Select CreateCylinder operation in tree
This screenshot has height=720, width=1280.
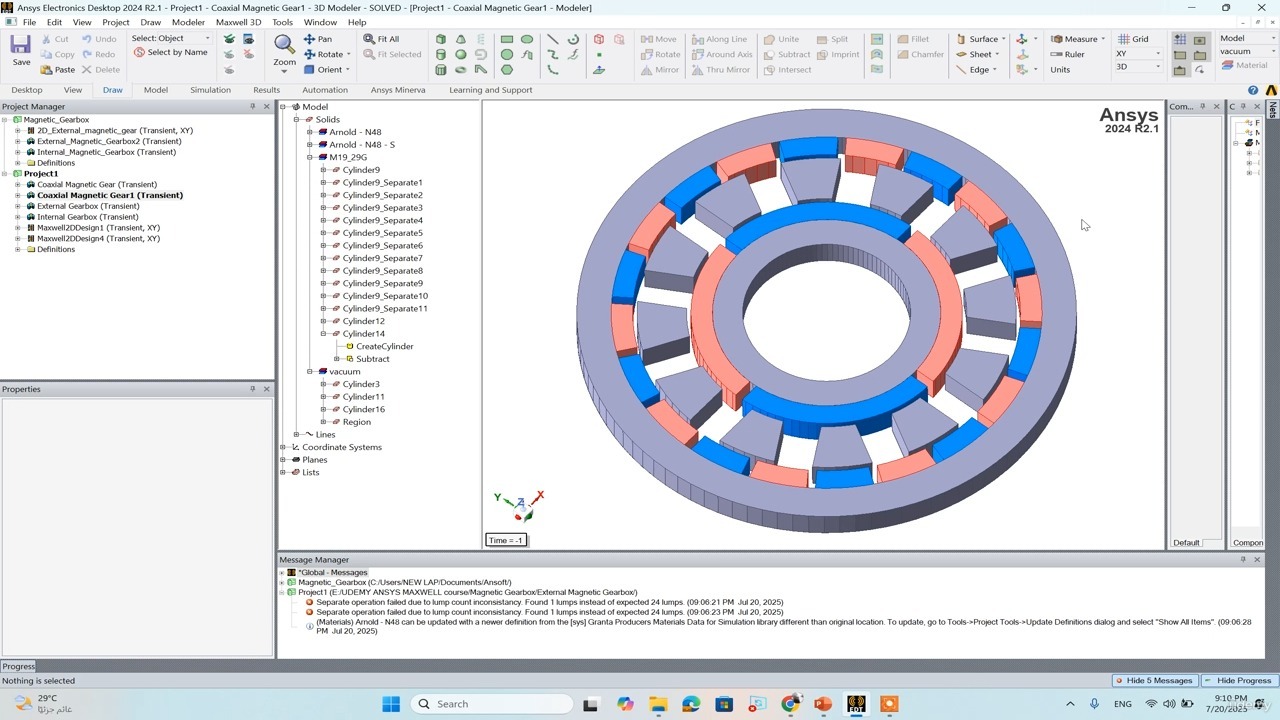pos(385,346)
